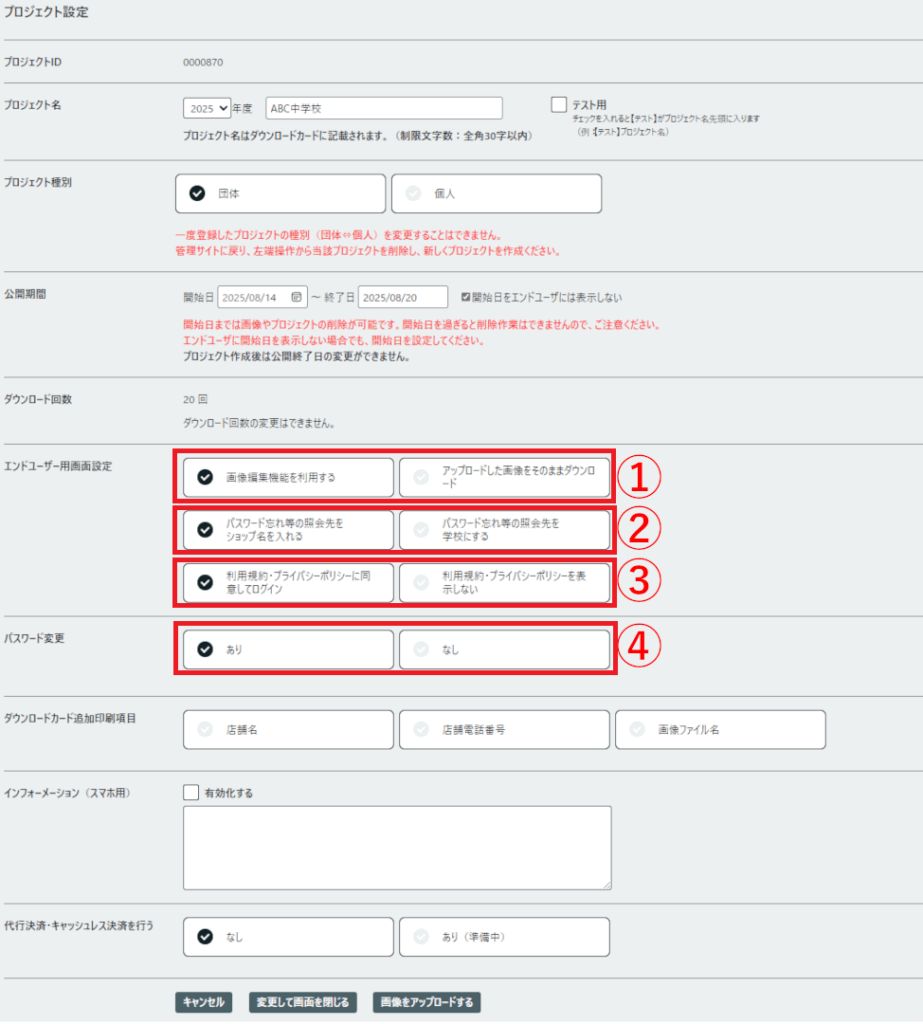Set パスワード変更 to なし
This screenshot has height=1024, width=923.
pyautogui.click(x=504, y=649)
